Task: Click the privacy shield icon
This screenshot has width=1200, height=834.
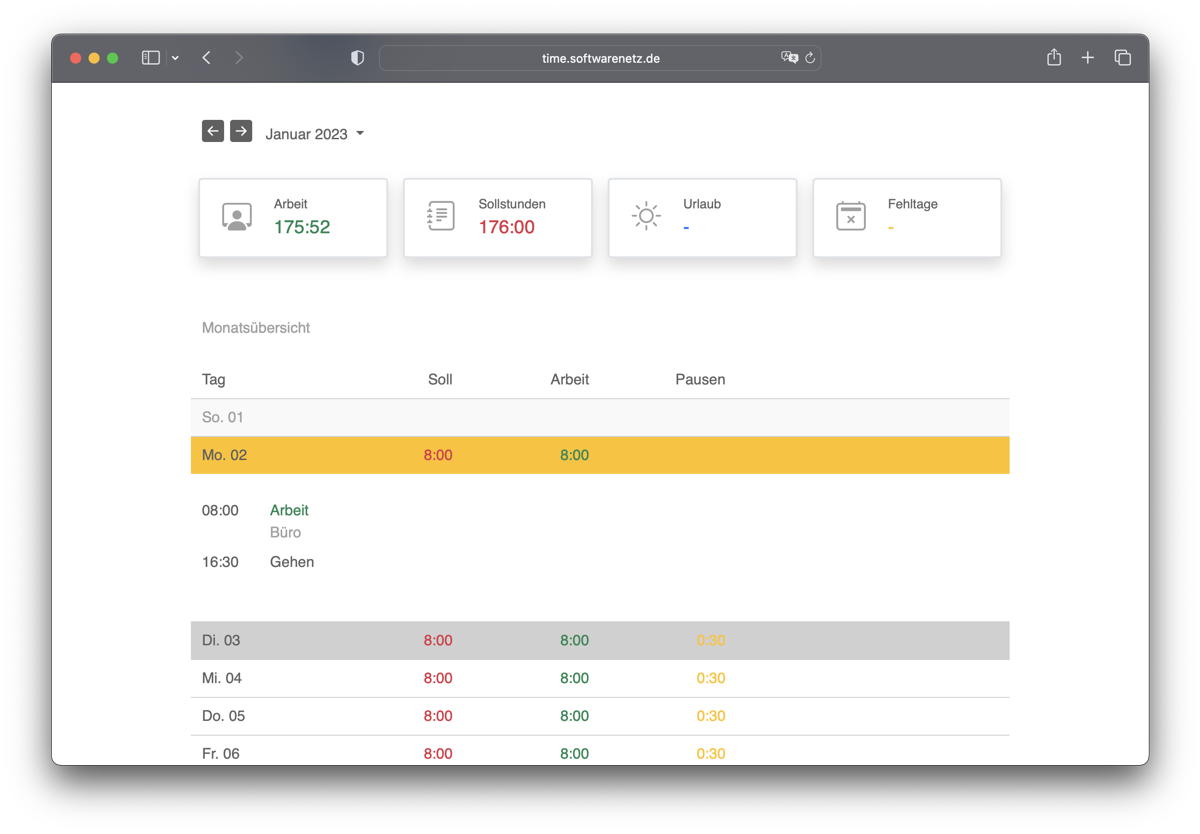Action: (357, 58)
